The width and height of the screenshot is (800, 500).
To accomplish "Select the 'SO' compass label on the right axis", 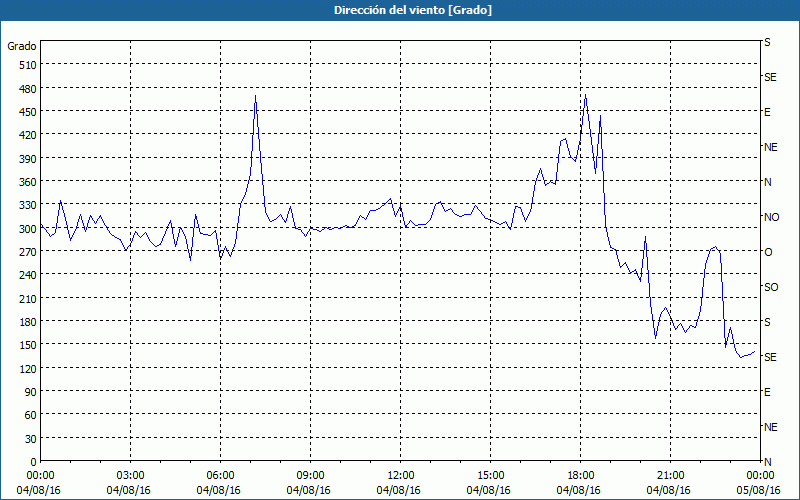I will pyautogui.click(x=771, y=287).
